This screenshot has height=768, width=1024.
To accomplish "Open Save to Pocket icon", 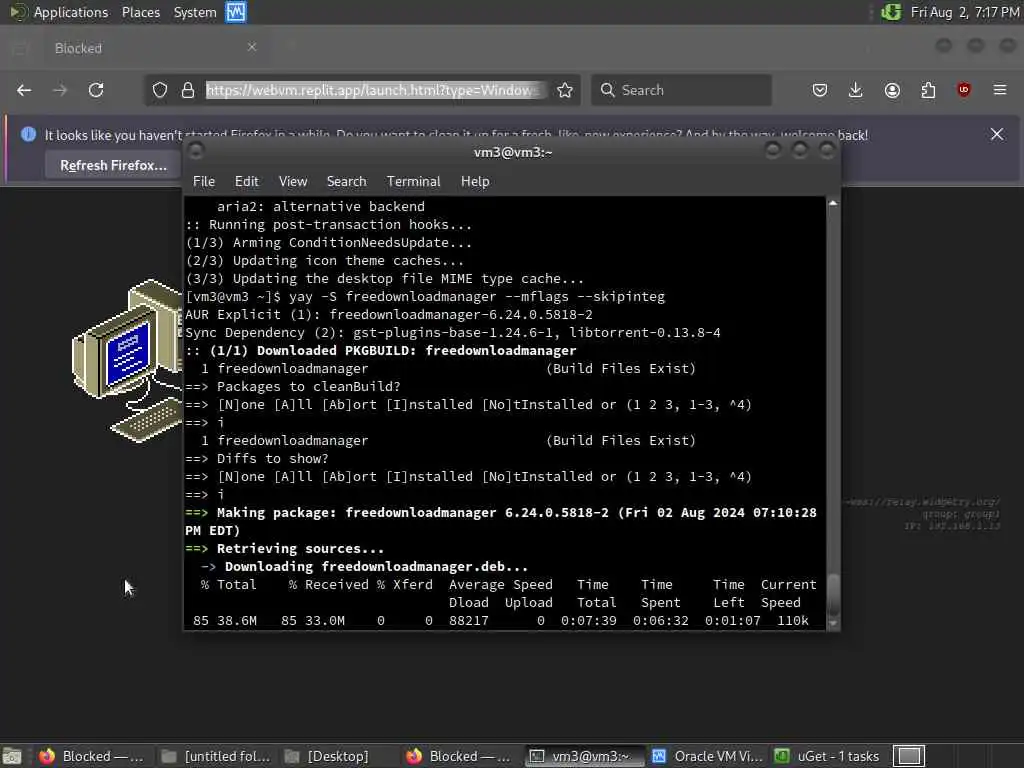I will point(820,90).
